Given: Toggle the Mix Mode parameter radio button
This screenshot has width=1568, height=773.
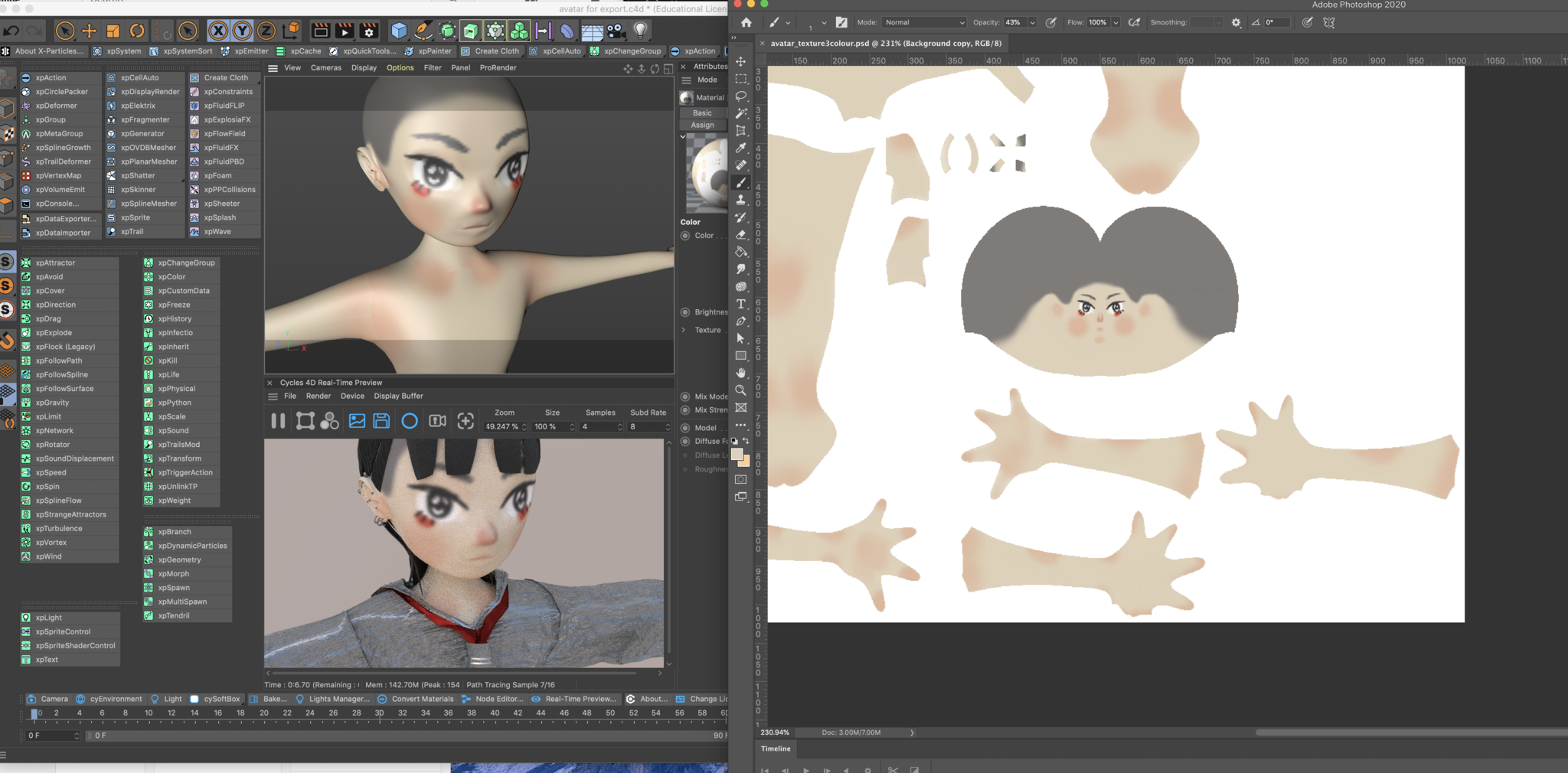Looking at the screenshot, I should click(x=685, y=396).
